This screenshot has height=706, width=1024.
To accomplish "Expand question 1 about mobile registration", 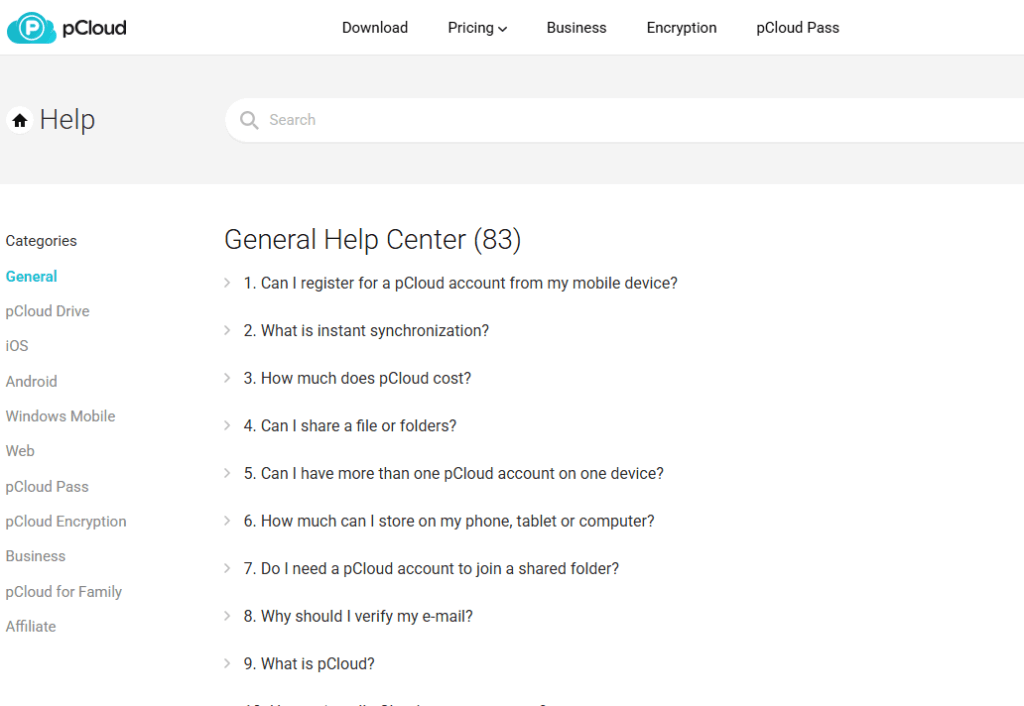I will tap(460, 283).
